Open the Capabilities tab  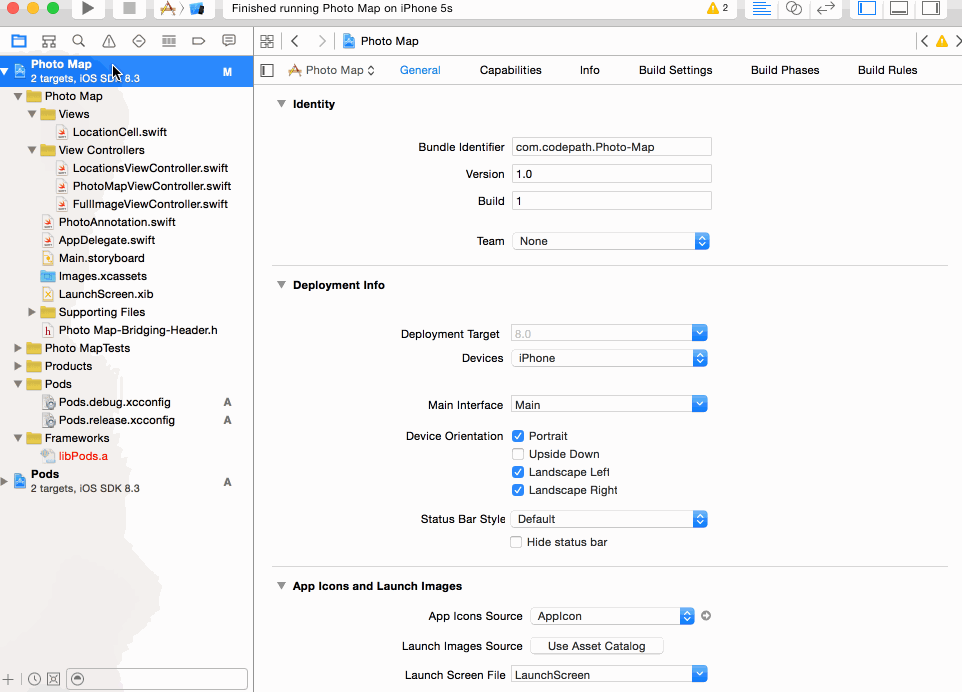[x=510, y=70]
